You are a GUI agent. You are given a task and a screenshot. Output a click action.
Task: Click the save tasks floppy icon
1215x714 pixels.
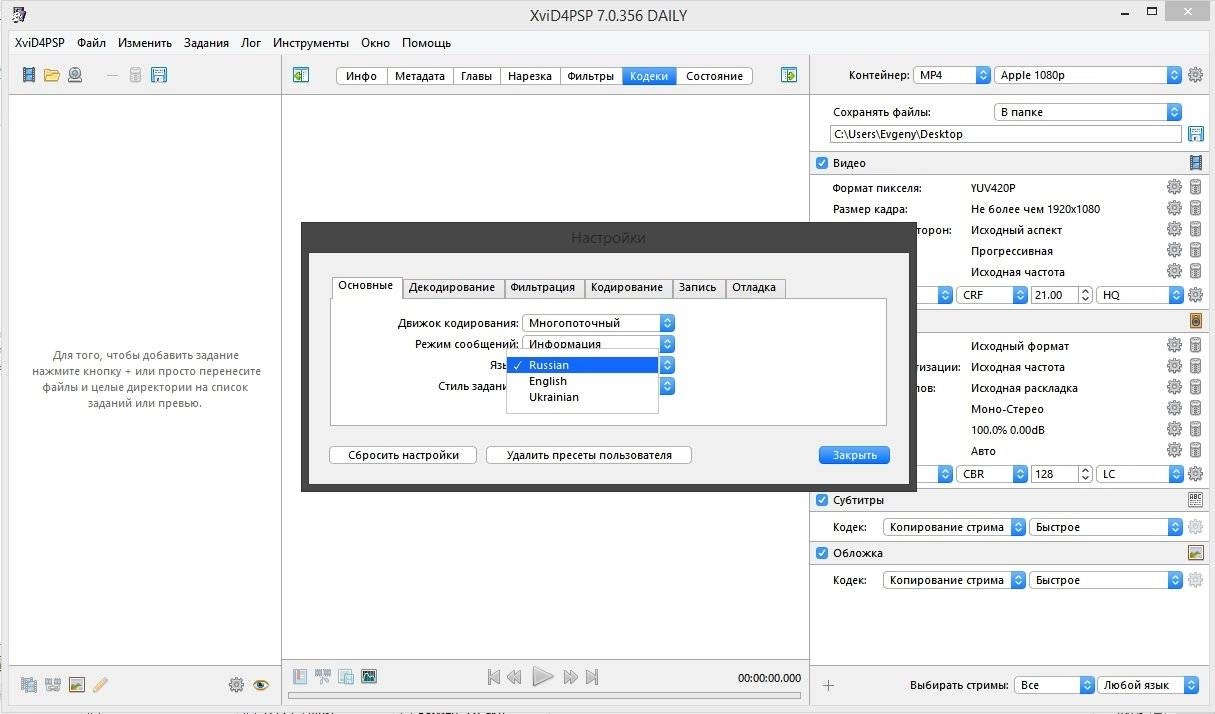tap(159, 75)
